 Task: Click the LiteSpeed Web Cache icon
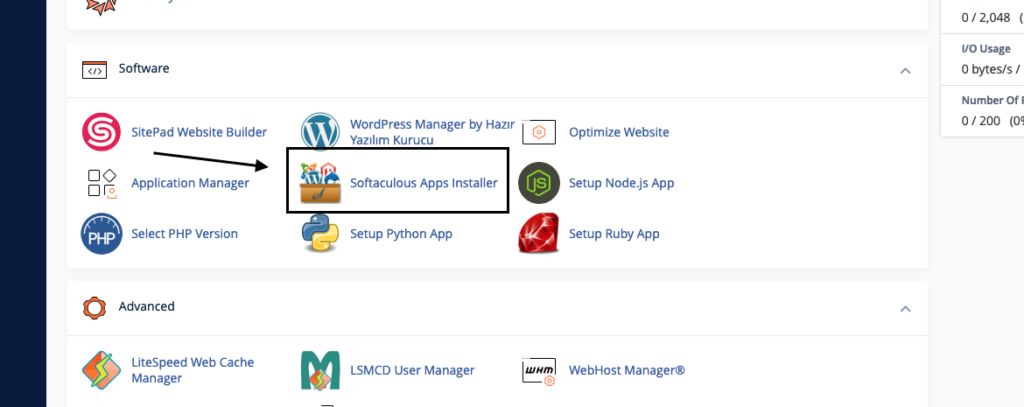click(101, 370)
